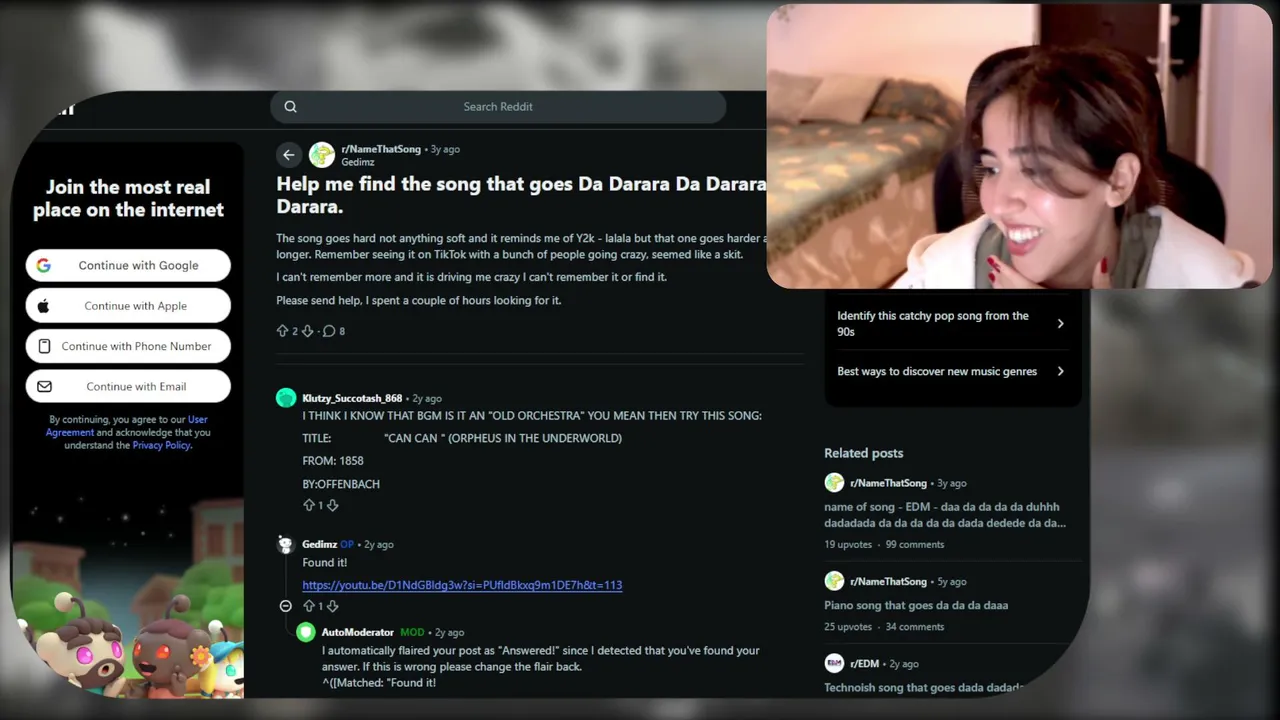Open subreddit avatar on the Piano song related post
1280x720 pixels.
tap(834, 581)
